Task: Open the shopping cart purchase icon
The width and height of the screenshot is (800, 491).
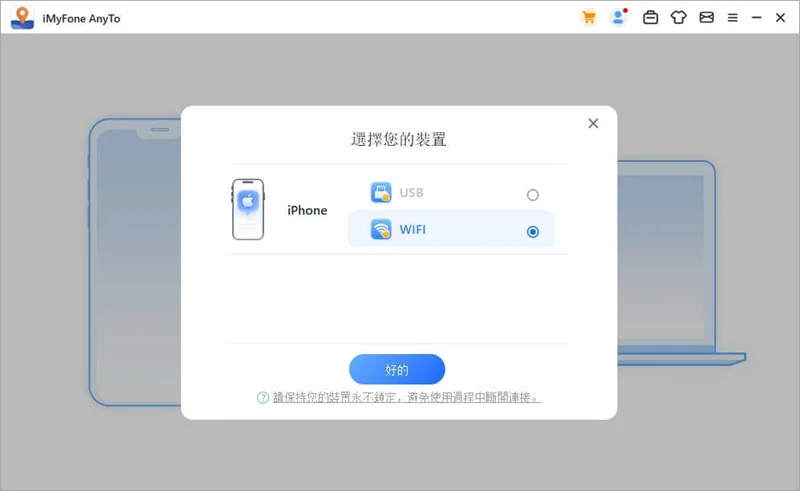Action: click(589, 18)
